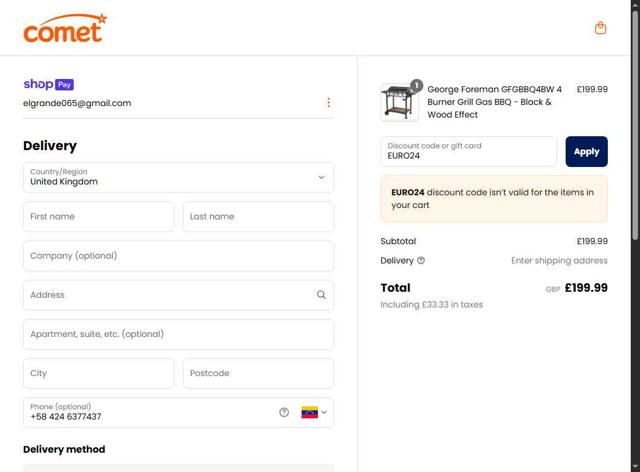This screenshot has height=472, width=640.
Task: Apply the discount code
Action: (x=587, y=151)
